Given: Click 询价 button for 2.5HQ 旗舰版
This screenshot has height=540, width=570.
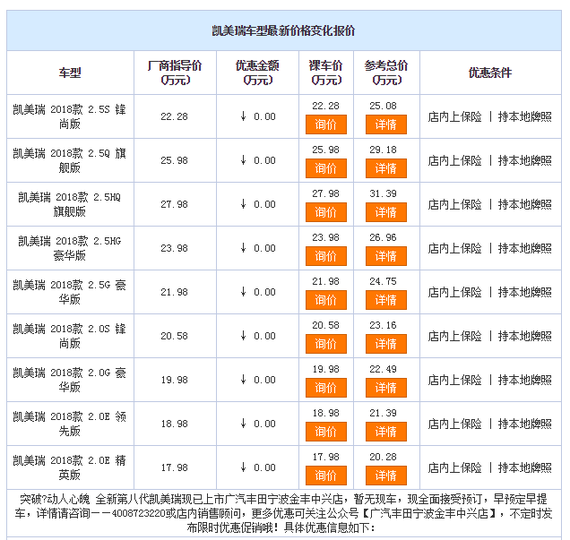Looking at the screenshot, I should point(326,212).
